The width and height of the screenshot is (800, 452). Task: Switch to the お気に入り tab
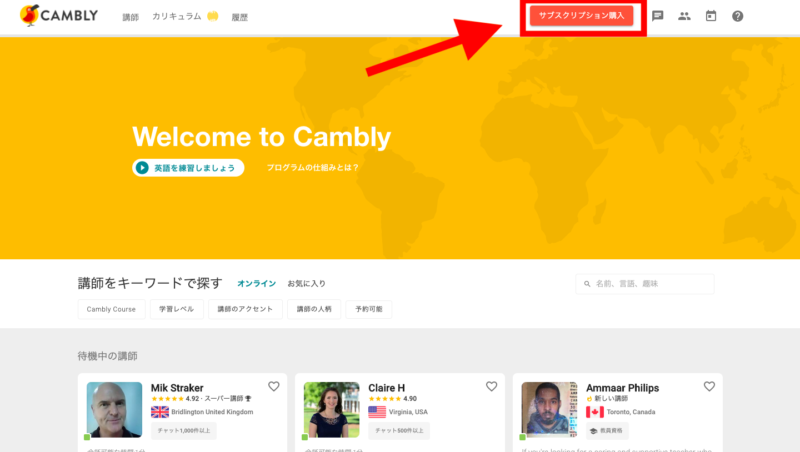click(x=306, y=284)
